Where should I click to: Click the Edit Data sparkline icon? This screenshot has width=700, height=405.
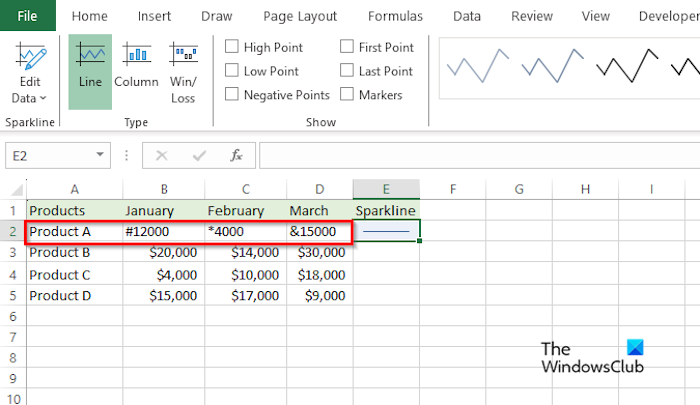coord(30,56)
